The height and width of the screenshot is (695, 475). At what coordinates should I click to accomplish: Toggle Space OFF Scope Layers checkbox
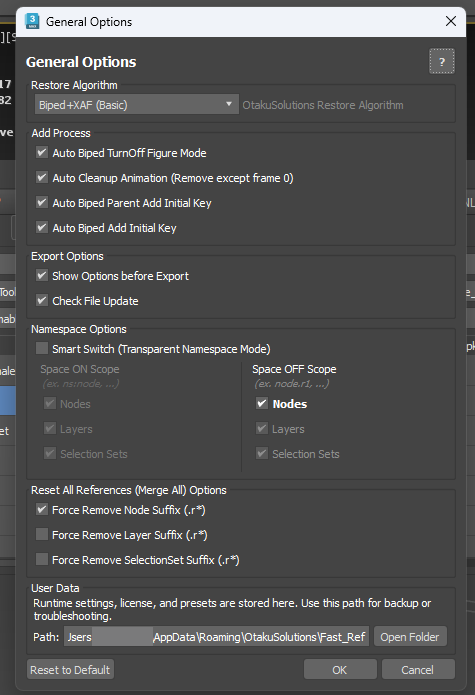click(x=262, y=428)
